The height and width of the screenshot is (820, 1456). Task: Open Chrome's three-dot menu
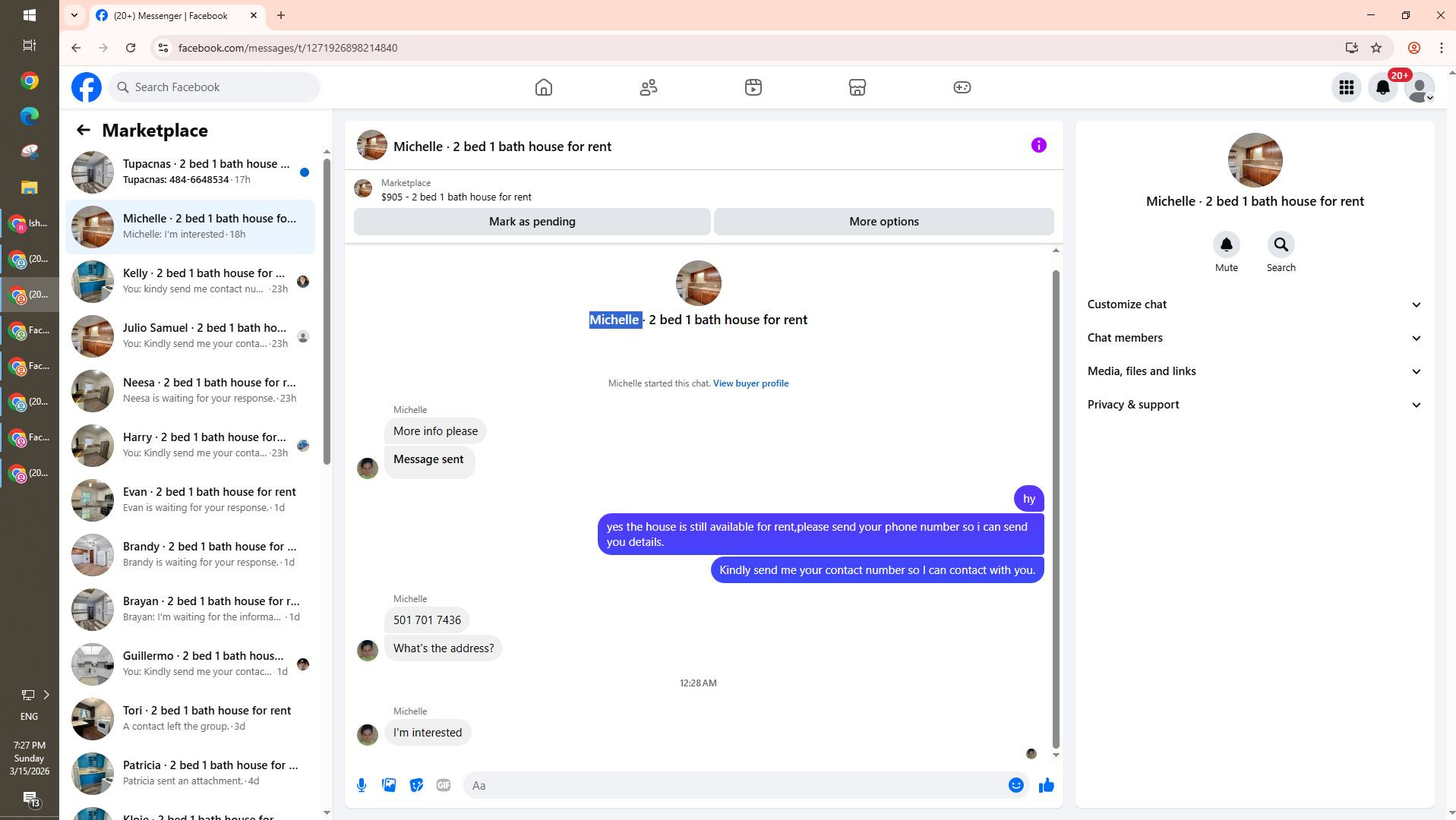click(x=1442, y=48)
